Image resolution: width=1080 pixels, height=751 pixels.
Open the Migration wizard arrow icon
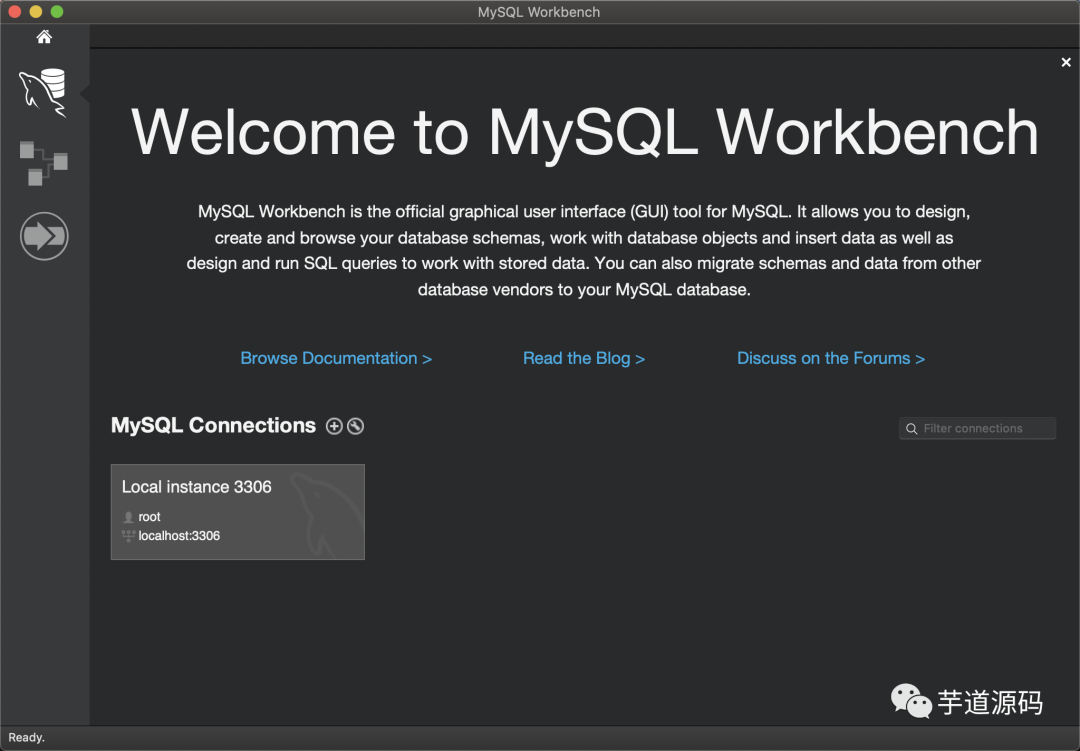(x=44, y=236)
